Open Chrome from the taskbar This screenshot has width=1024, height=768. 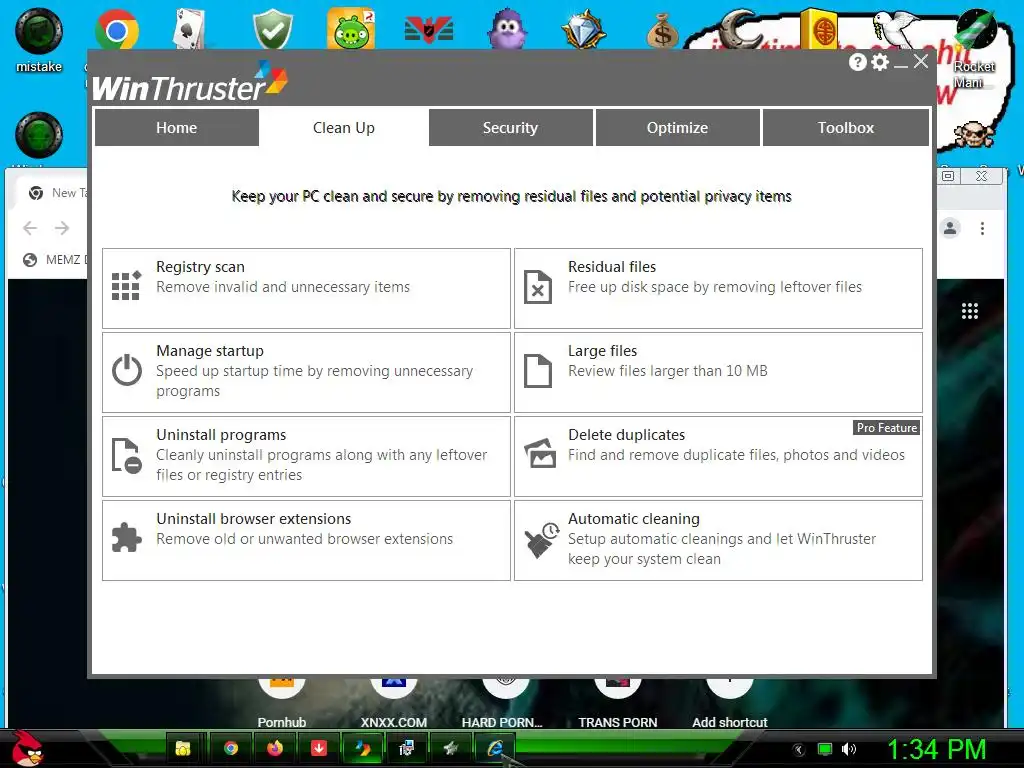click(x=231, y=748)
